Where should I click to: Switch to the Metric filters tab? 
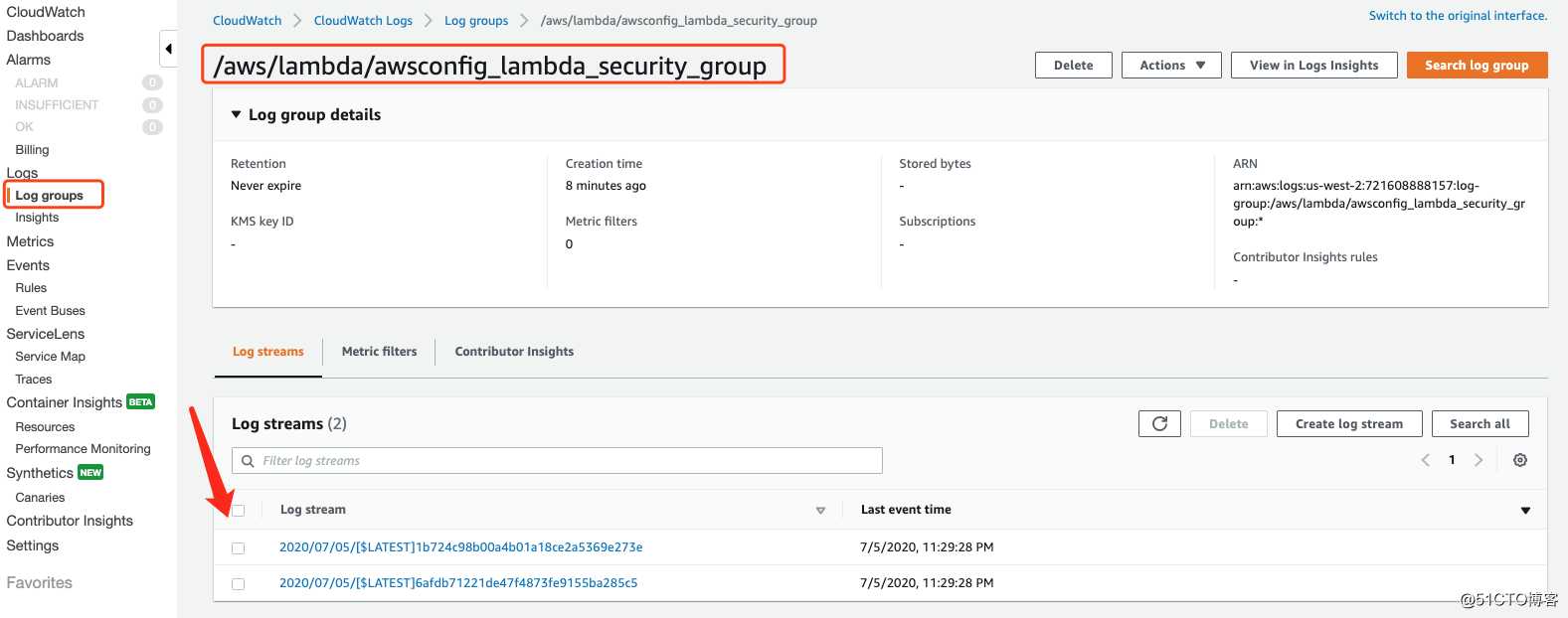click(379, 352)
